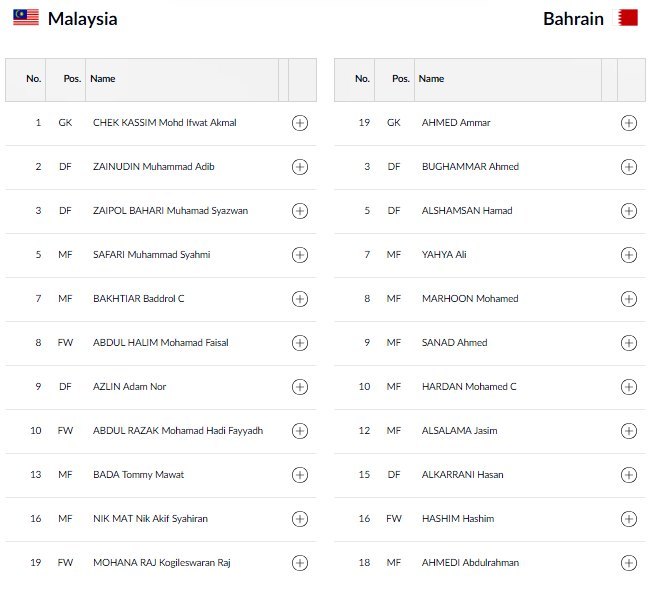The height and width of the screenshot is (591, 669).
Task: Expand AZLIN Adam Nor row
Action: (299, 387)
